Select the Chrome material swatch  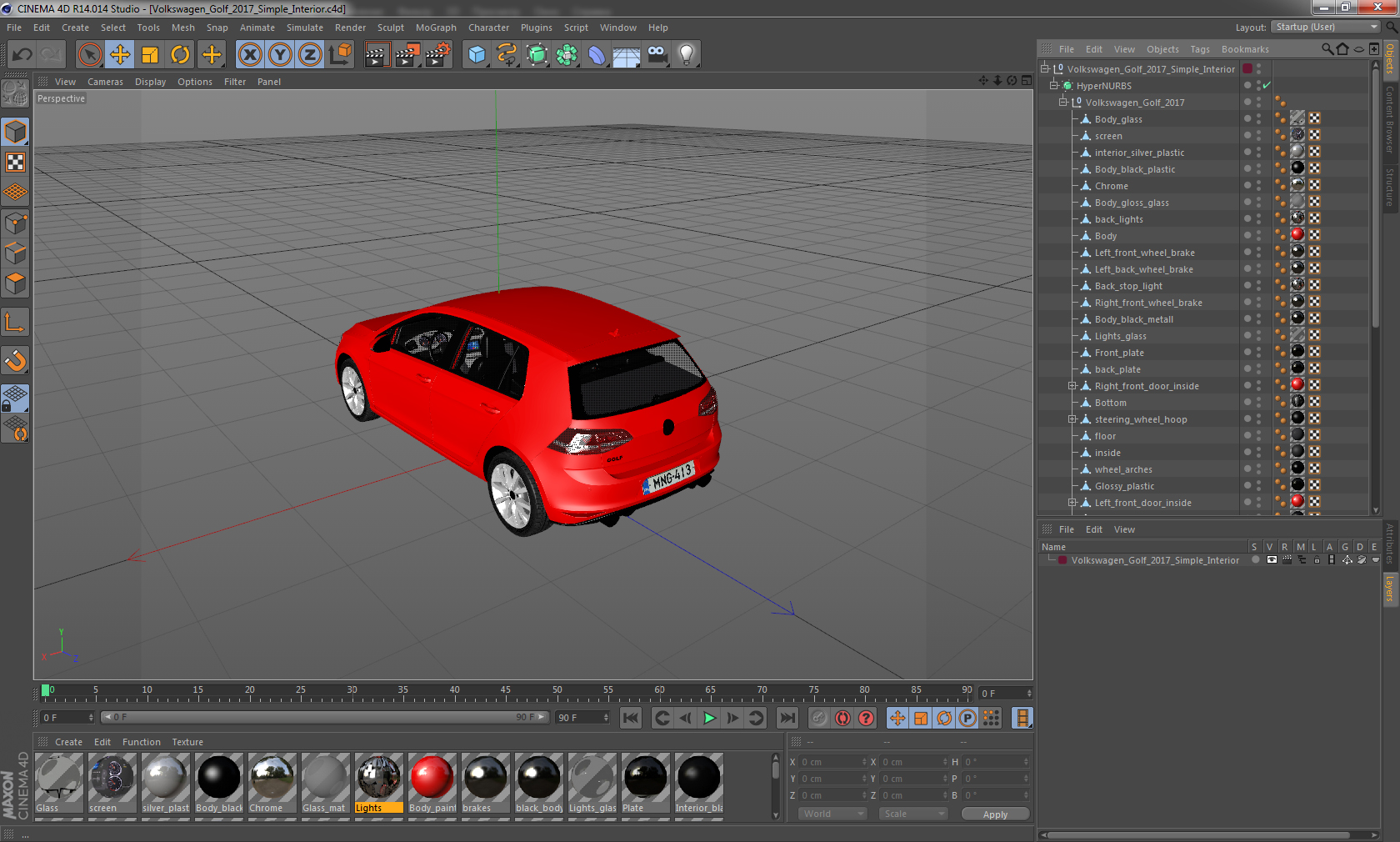272,783
